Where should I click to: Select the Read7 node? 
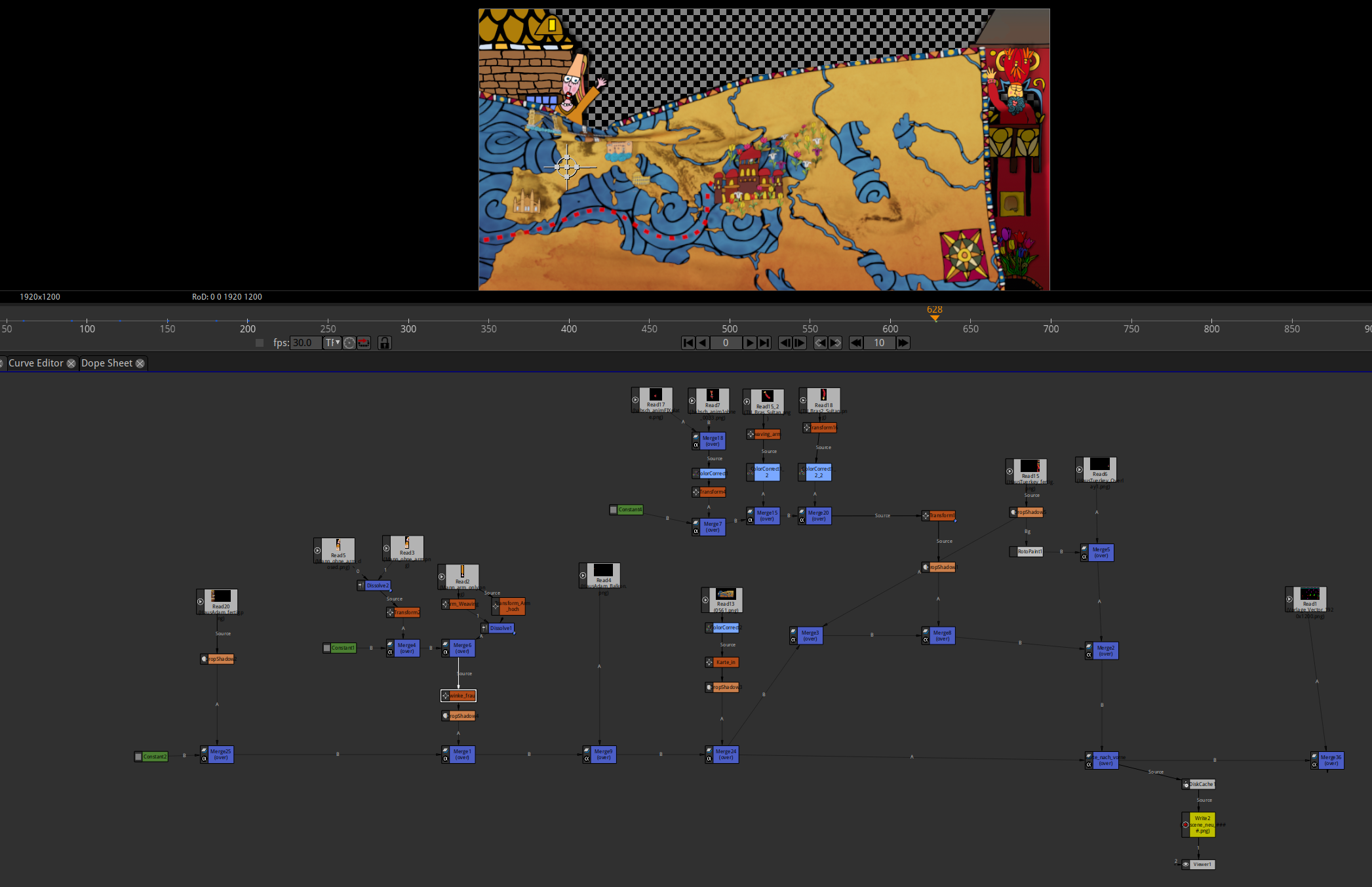click(709, 401)
